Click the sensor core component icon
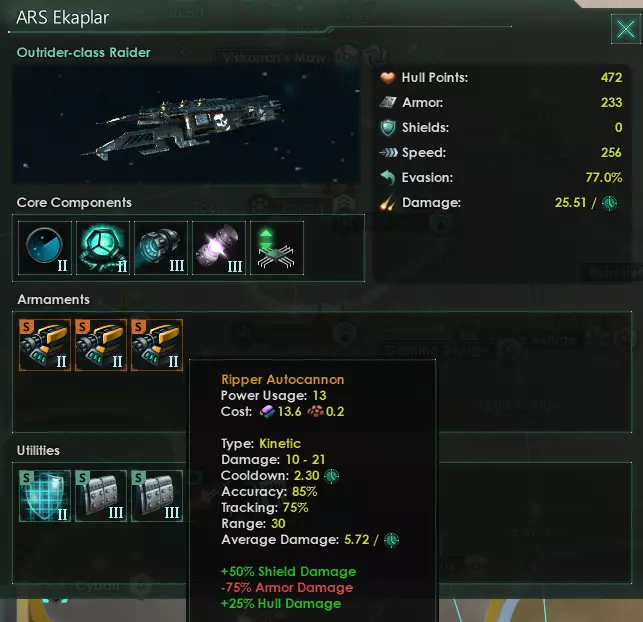Viewport: 643px width, 622px height. click(x=45, y=248)
